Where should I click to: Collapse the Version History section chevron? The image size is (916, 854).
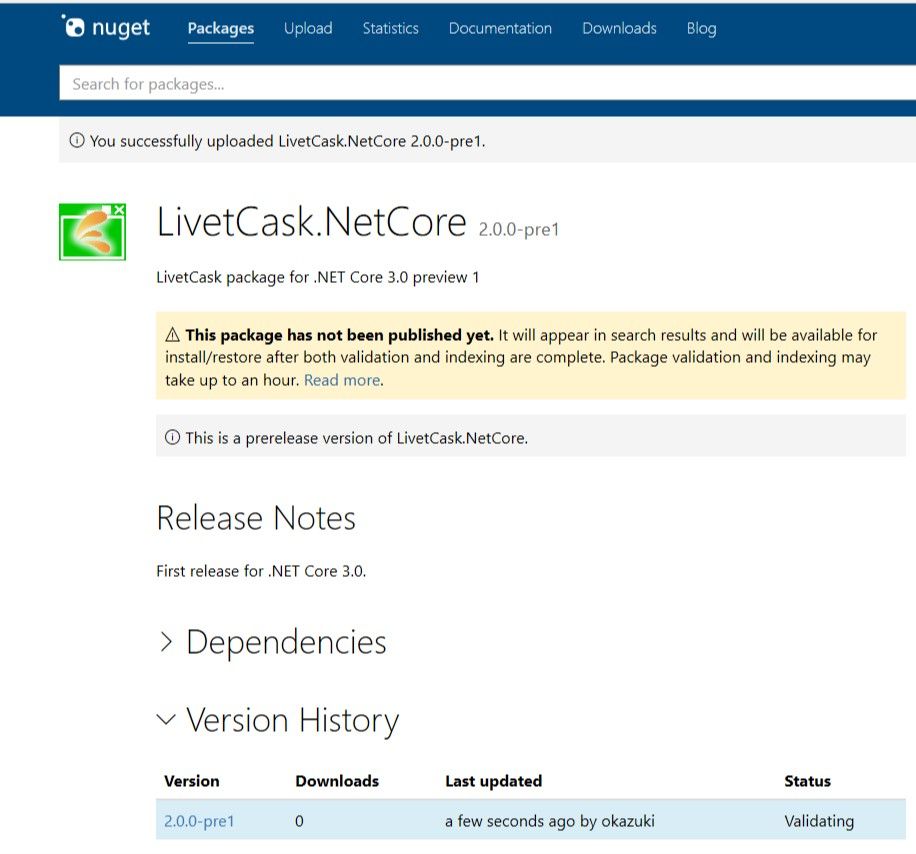coord(166,719)
